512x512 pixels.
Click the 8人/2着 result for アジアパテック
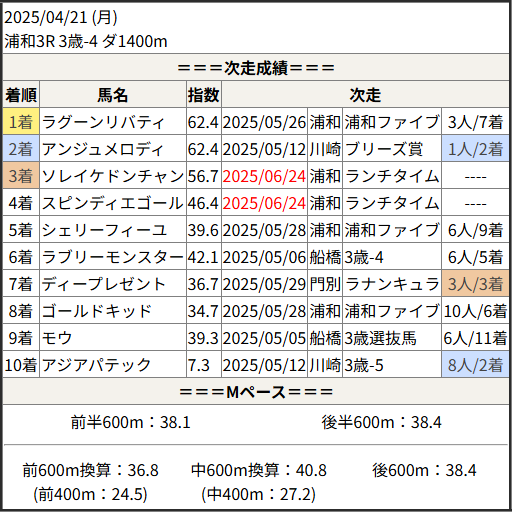[475, 365]
